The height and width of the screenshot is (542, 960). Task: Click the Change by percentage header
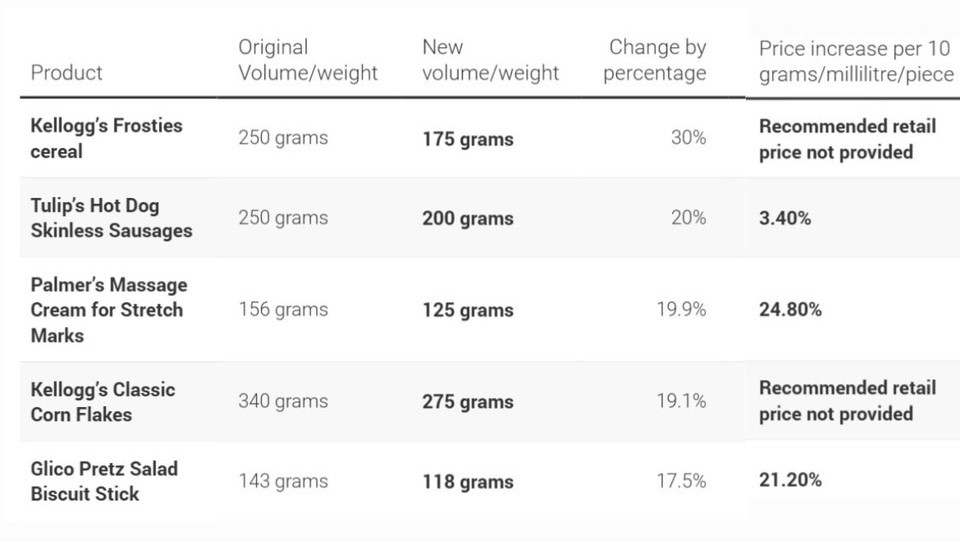point(654,60)
